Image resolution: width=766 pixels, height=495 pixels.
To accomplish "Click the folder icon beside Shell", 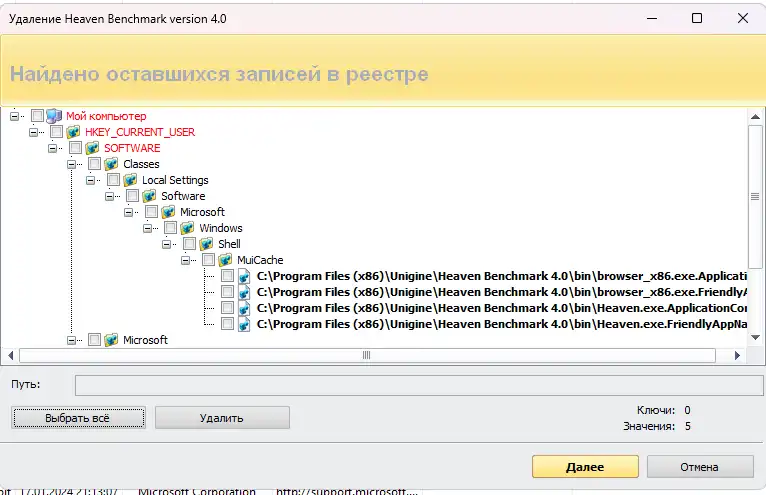I will 207,244.
